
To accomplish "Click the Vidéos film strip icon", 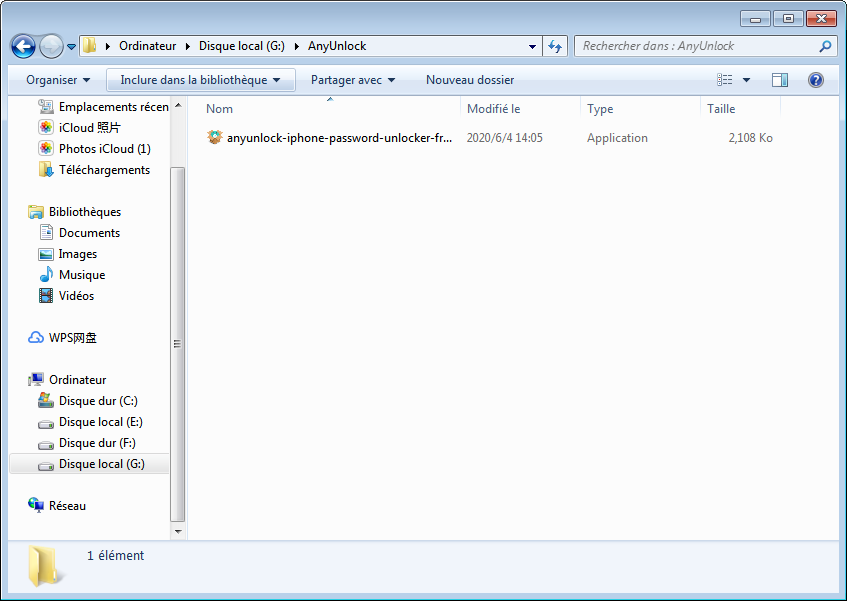I will point(46,295).
